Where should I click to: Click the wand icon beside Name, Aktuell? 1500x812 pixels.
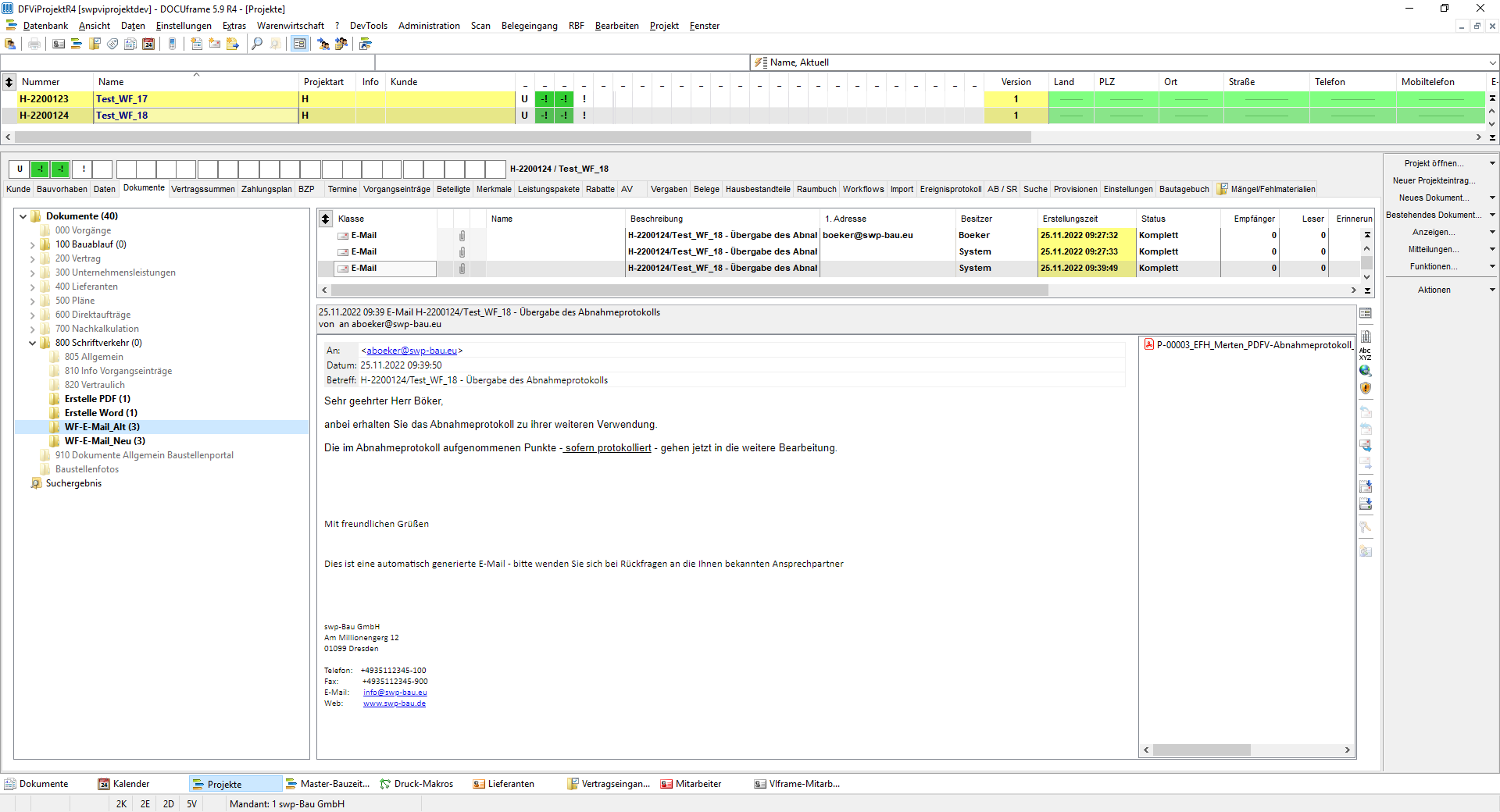click(x=760, y=62)
